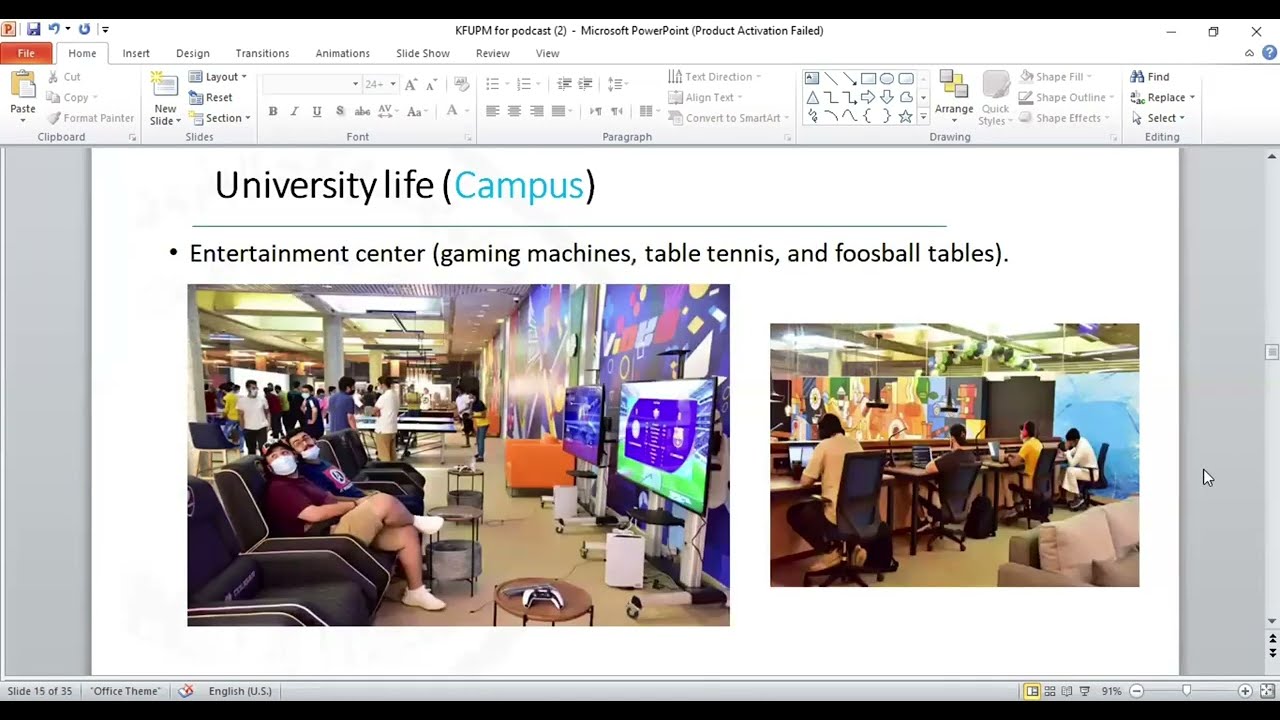Open the Change Case dropdown
The height and width of the screenshot is (720, 1280).
[x=418, y=111]
